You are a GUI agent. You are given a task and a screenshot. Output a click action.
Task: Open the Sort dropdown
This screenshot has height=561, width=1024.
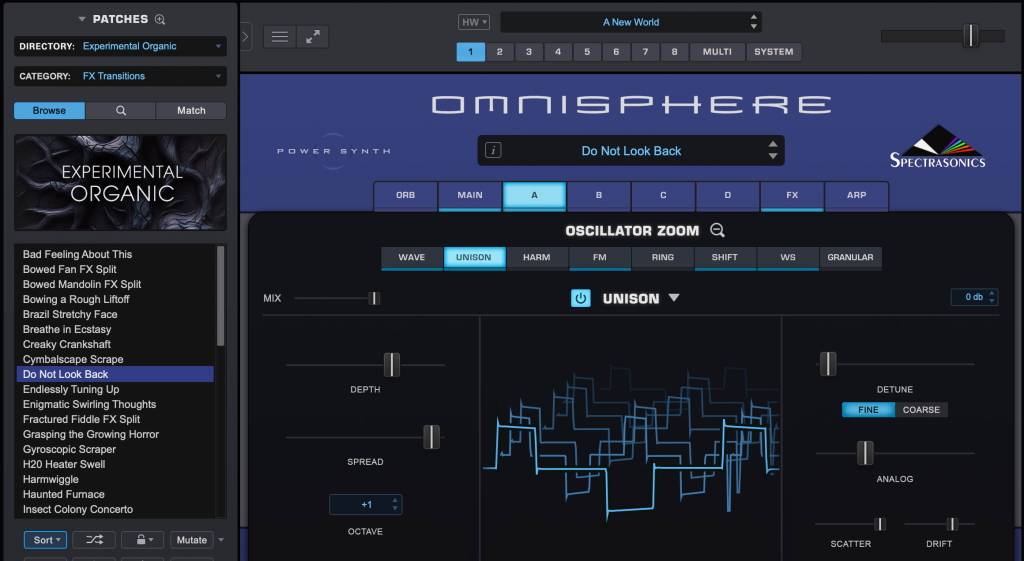coord(46,540)
